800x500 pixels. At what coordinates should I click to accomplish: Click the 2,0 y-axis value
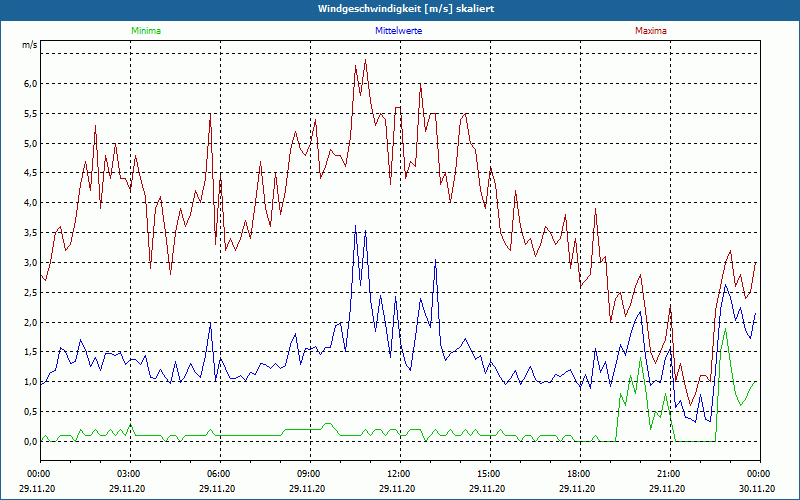click(x=31, y=322)
